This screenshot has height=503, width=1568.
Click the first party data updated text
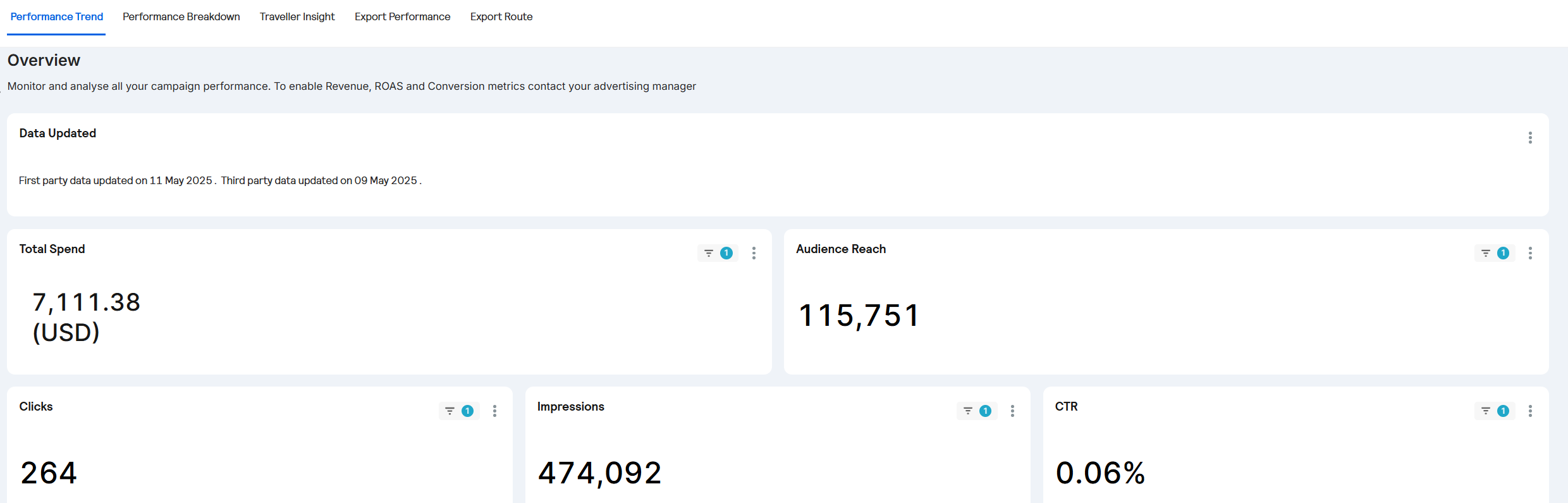click(x=118, y=180)
